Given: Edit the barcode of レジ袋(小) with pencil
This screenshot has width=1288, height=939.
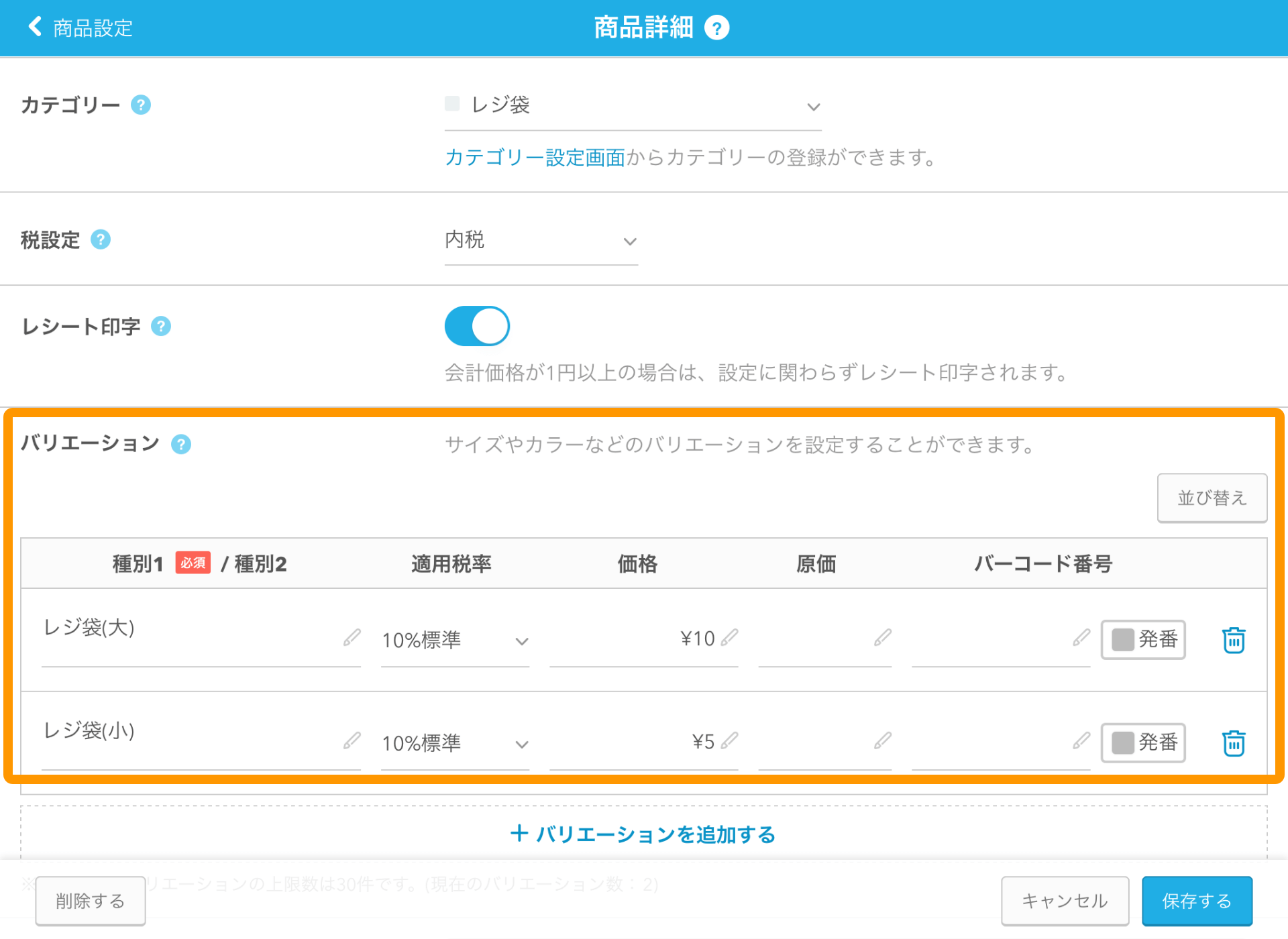Looking at the screenshot, I should click(1081, 740).
